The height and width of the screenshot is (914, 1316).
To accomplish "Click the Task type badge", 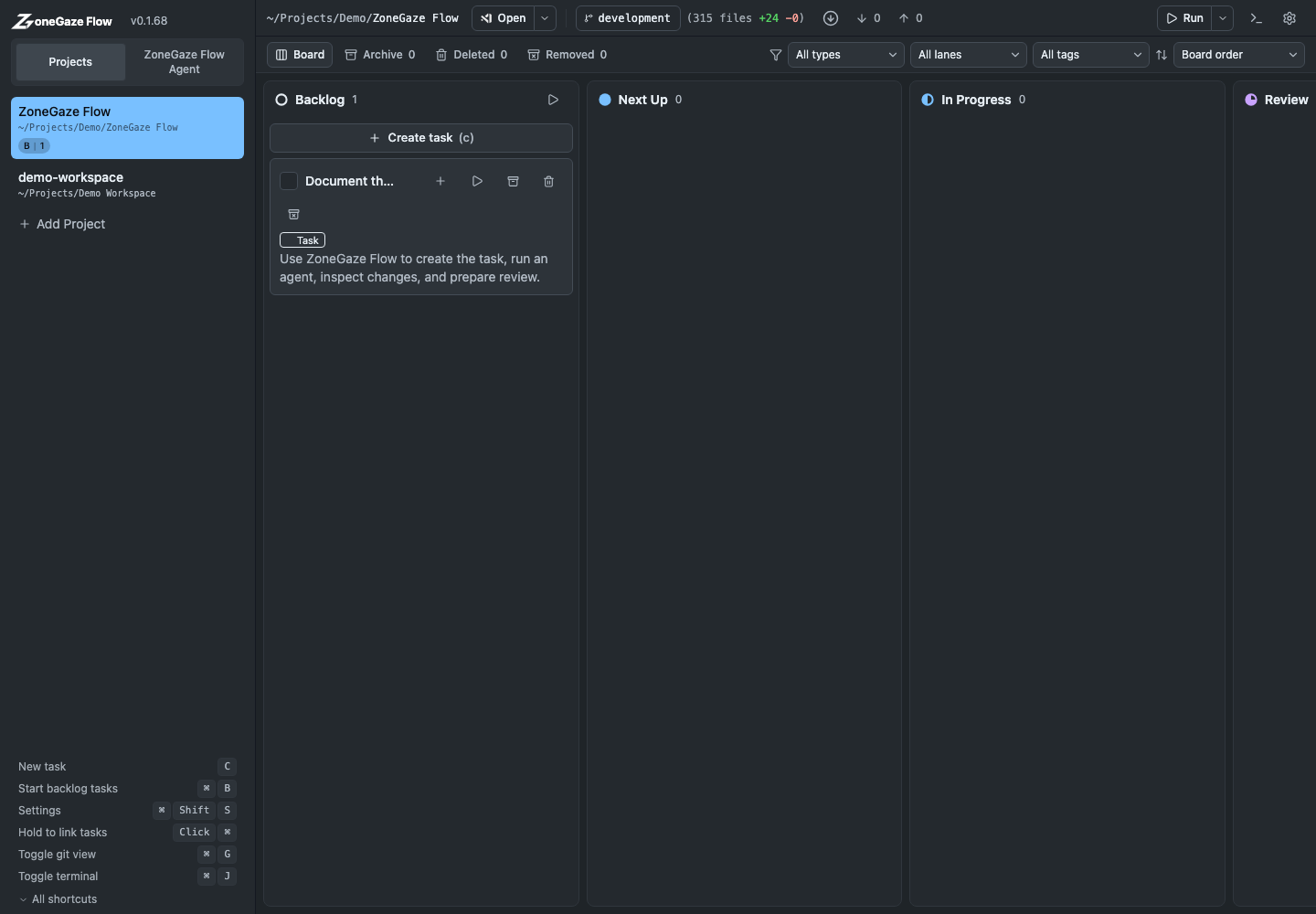I will [302, 240].
